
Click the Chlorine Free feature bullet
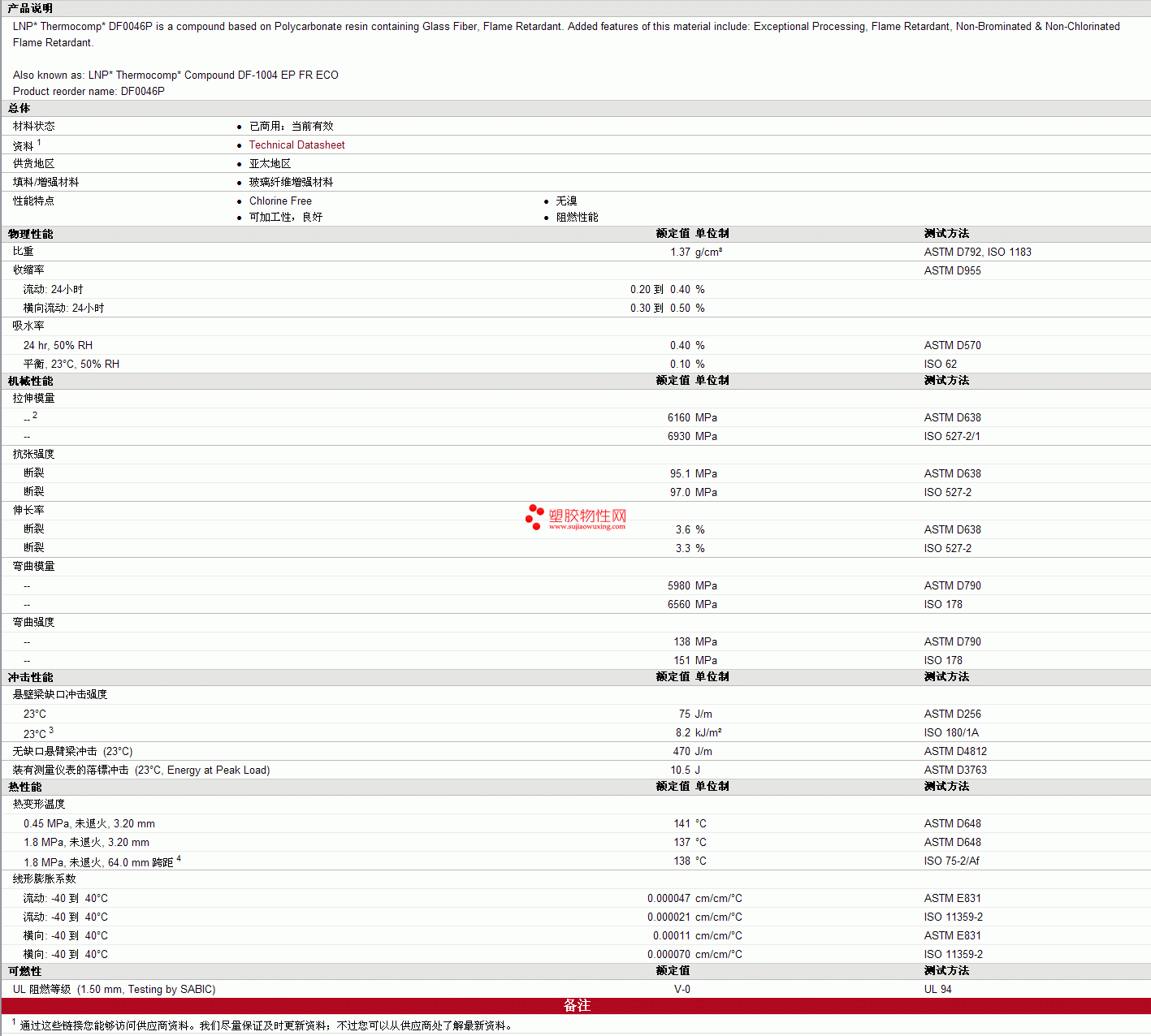click(x=280, y=201)
